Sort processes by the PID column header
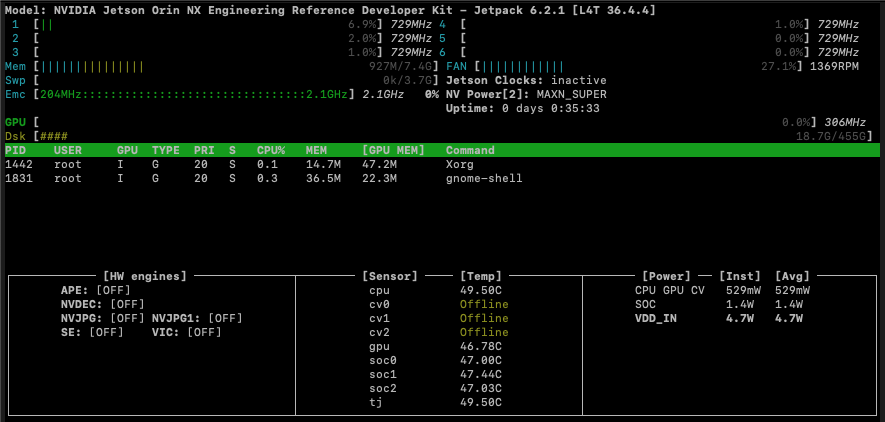This screenshot has width=885, height=422. pyautogui.click(x=15, y=150)
